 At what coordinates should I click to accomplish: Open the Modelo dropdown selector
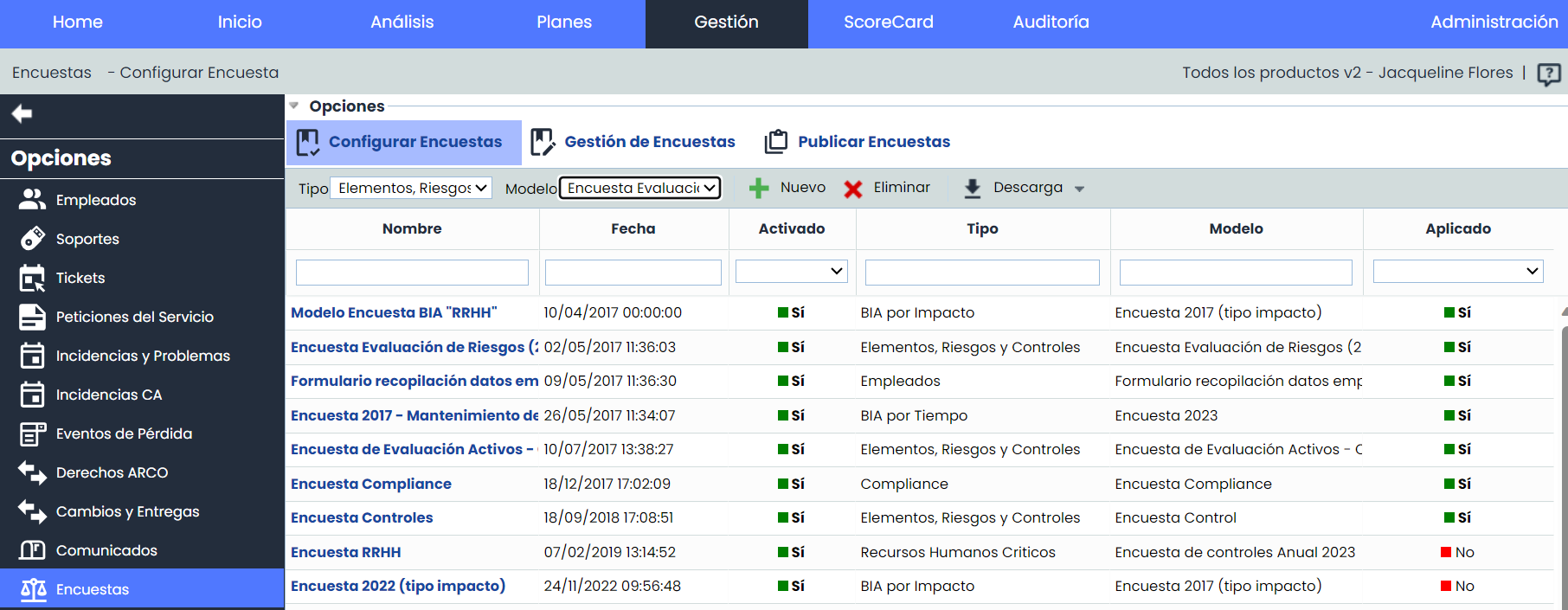(640, 188)
